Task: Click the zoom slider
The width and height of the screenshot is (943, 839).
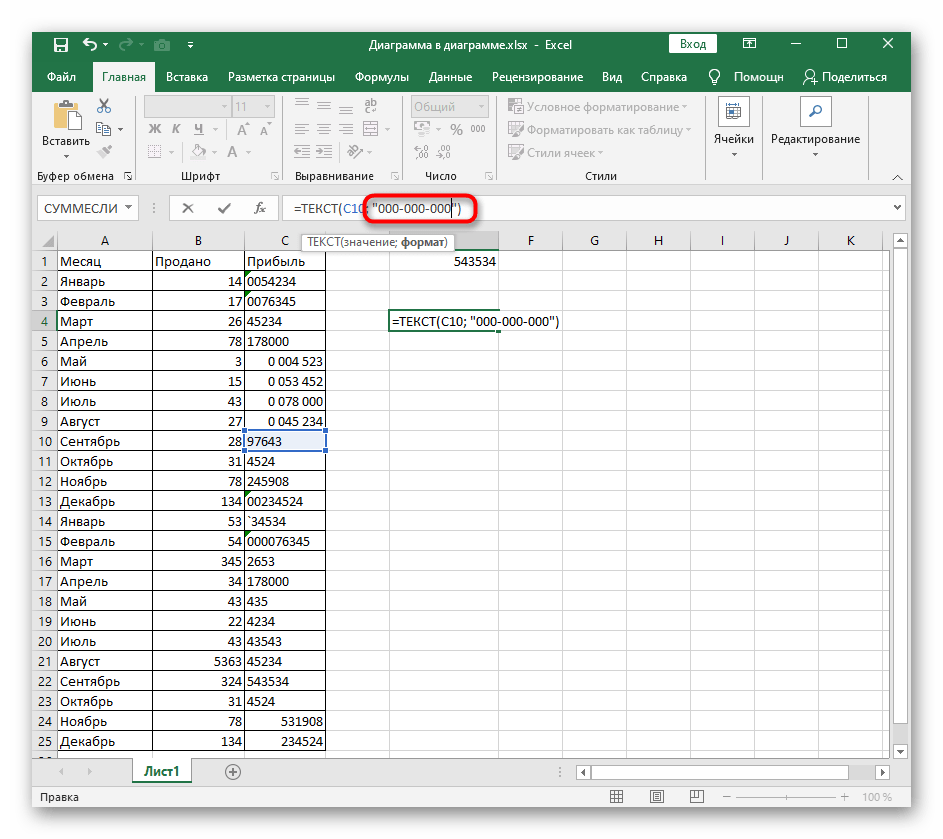Action: pyautogui.click(x=786, y=797)
